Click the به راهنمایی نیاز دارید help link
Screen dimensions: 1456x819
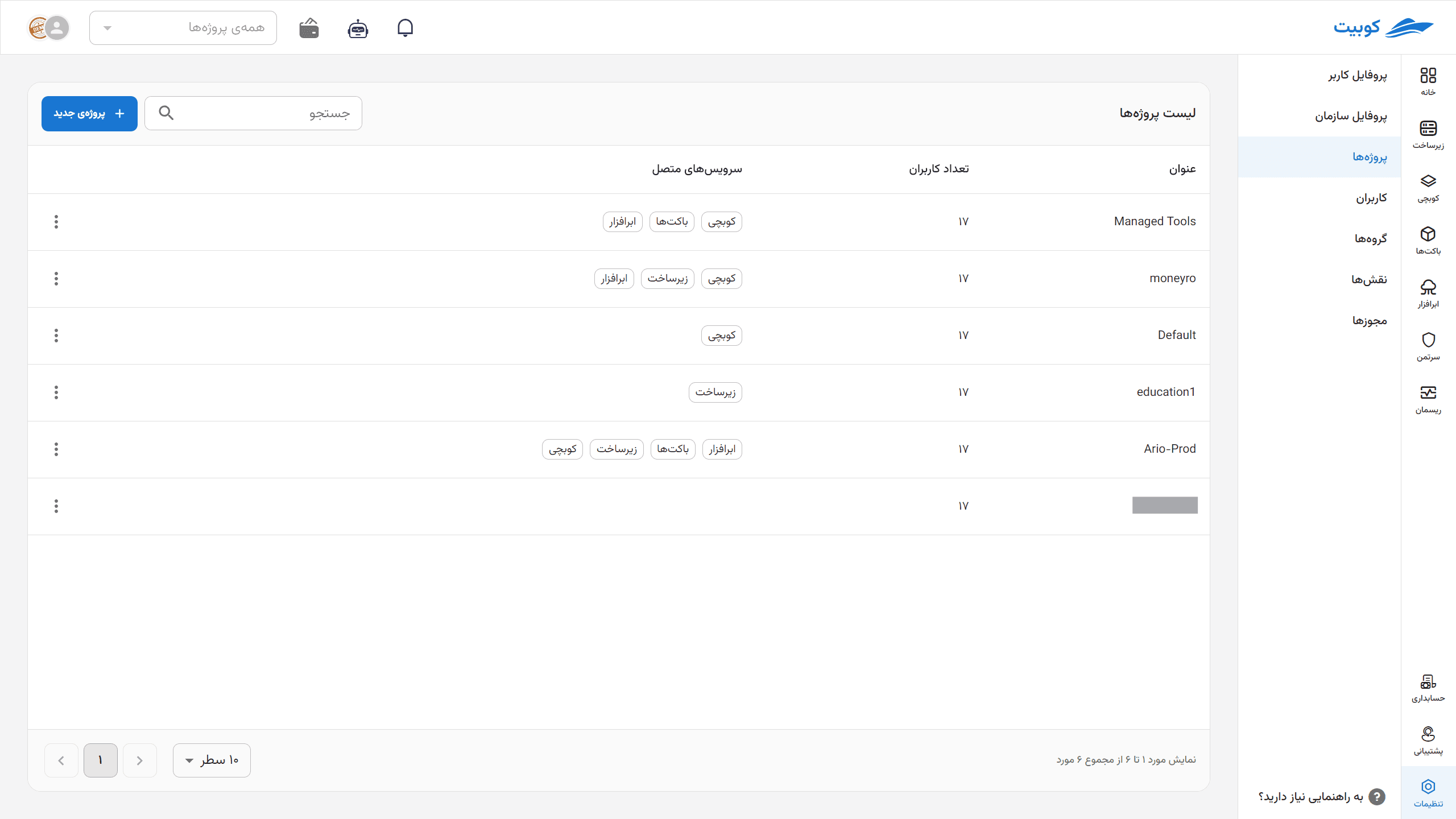[1321, 797]
